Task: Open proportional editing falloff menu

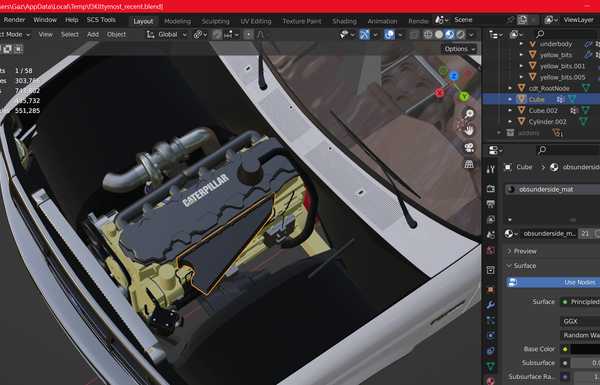Action: coord(261,34)
